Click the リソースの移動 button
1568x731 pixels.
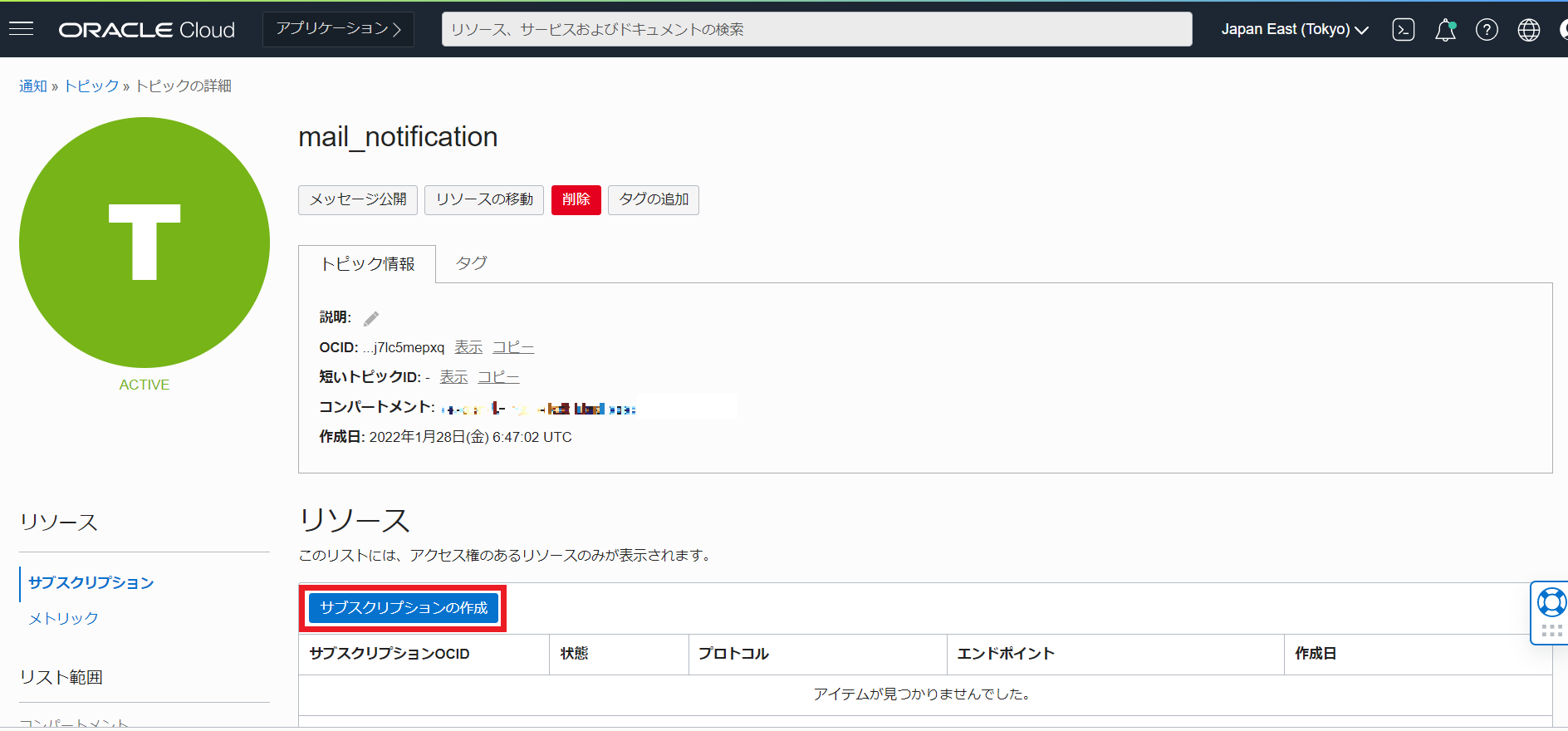coord(484,199)
